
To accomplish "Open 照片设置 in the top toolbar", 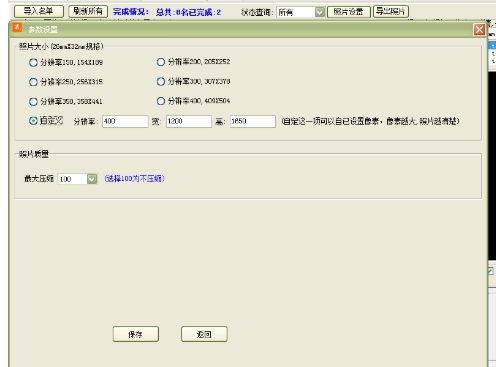I will (x=348, y=12).
